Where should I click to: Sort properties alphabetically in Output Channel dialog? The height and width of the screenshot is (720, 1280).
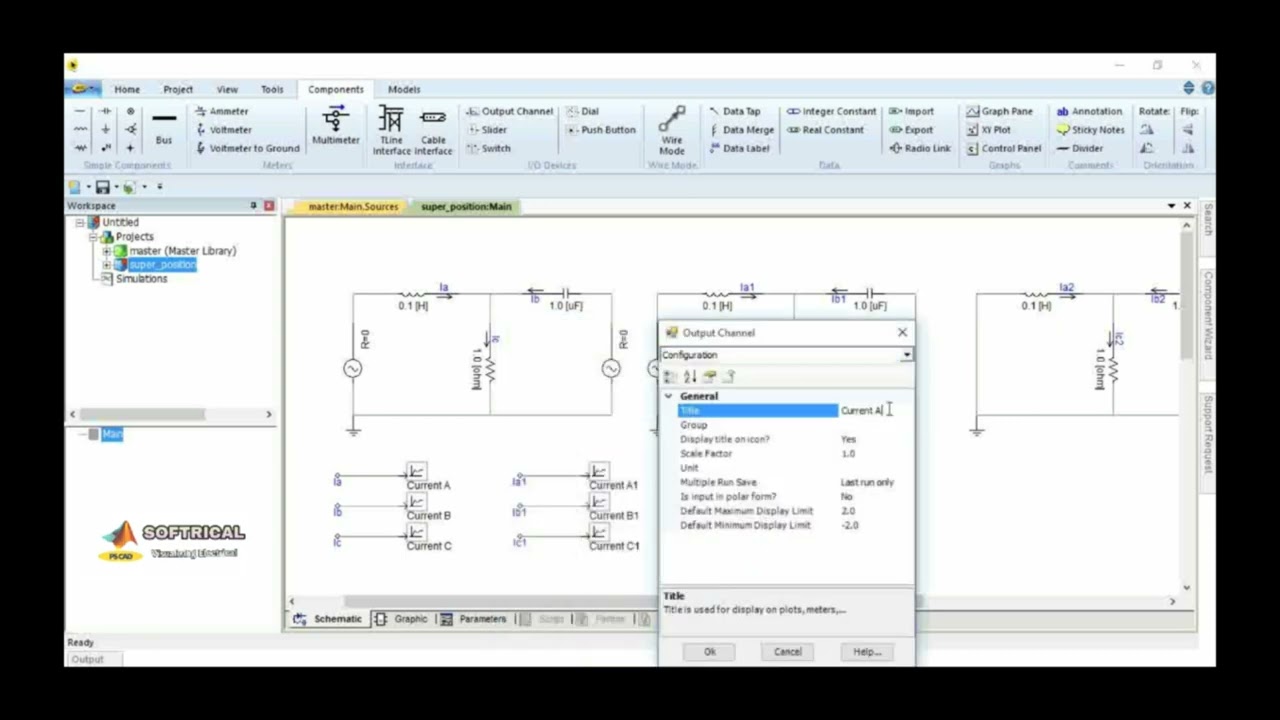click(690, 376)
